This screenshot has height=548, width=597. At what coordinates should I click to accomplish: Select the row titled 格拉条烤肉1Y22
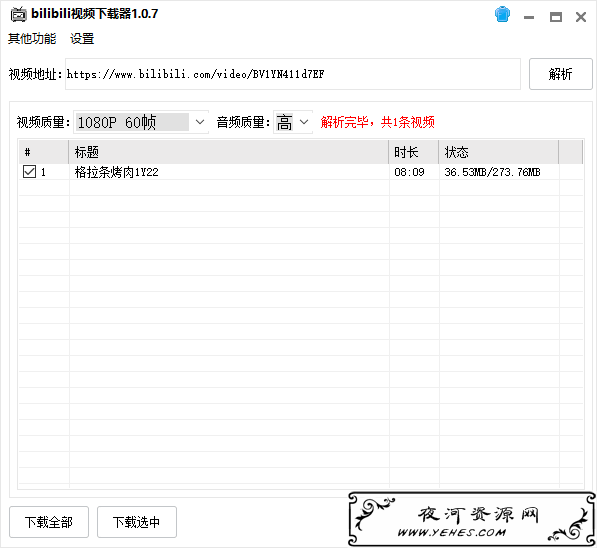click(301, 172)
